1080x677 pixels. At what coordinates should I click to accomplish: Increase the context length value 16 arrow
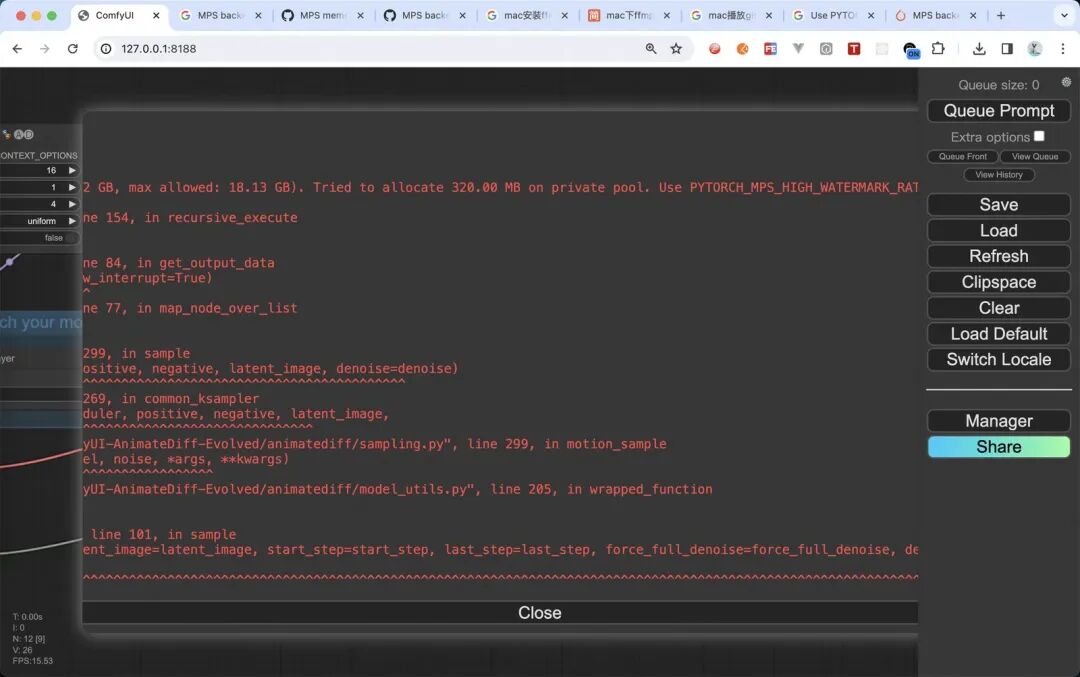click(72, 170)
